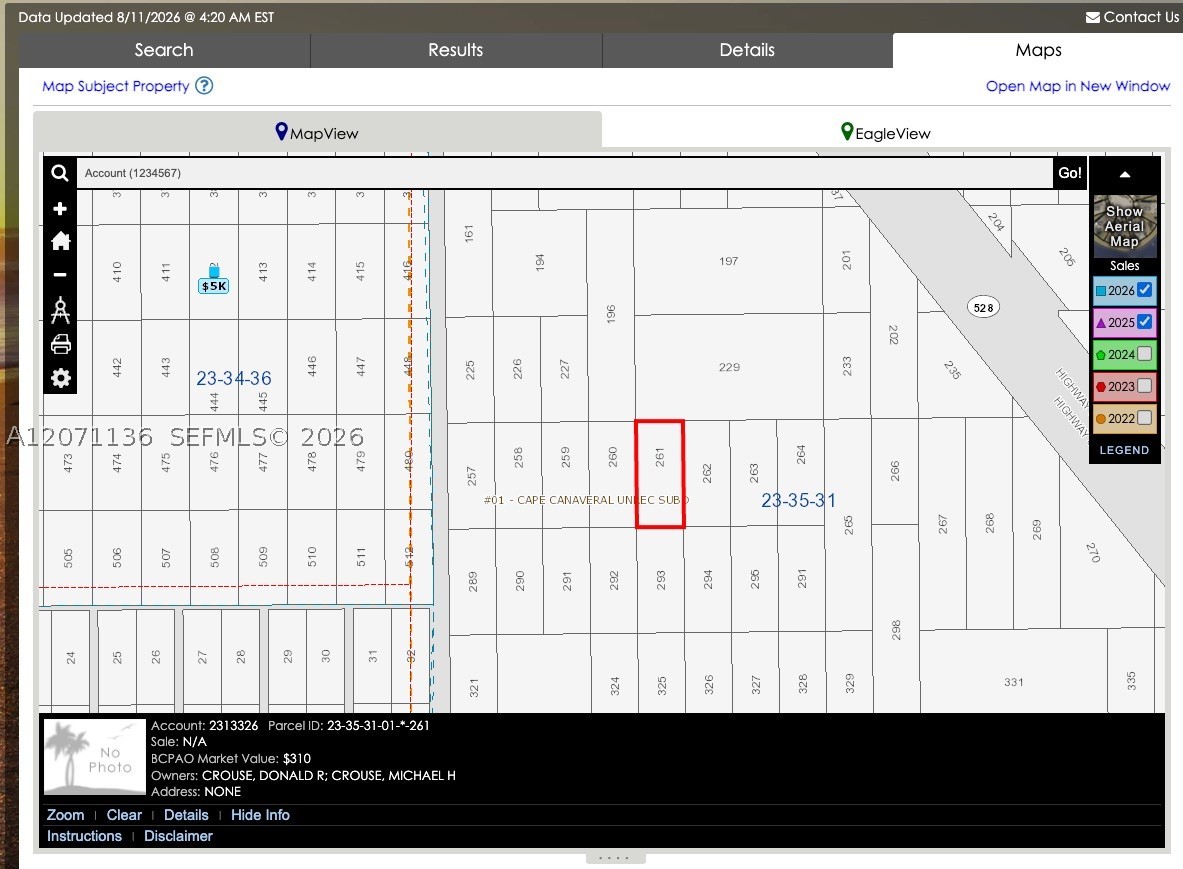Click the 2023 red circle legend symbol
Viewport: 1183px width, 869px height.
coord(1101,387)
